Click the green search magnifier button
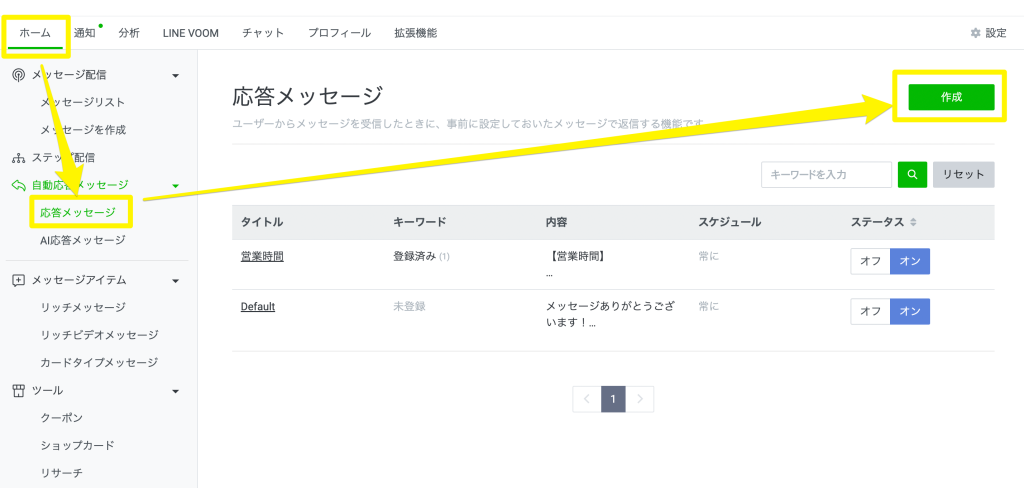1024x488 pixels. click(912, 174)
